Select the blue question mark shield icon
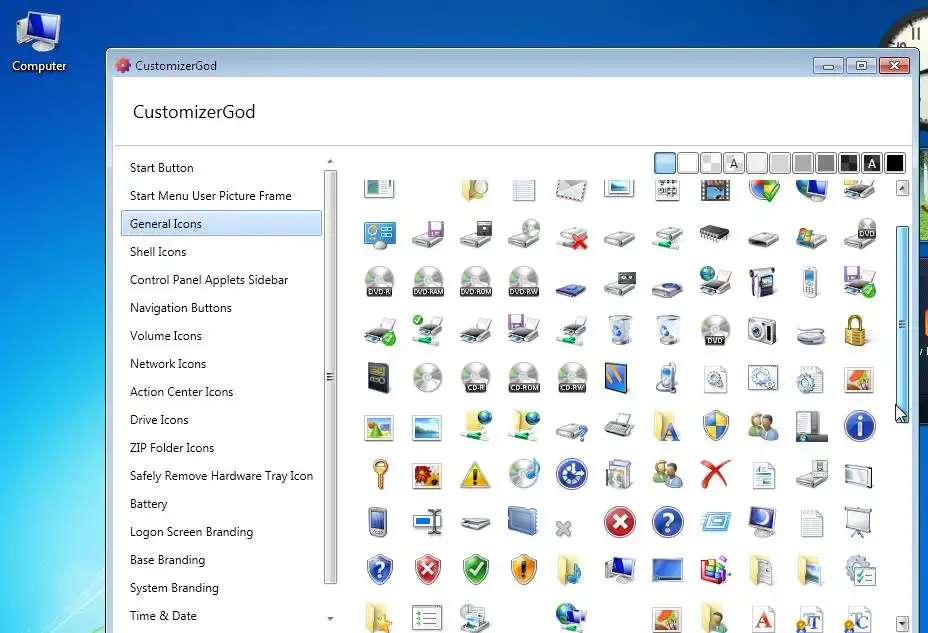This screenshot has height=633, width=928. click(380, 570)
